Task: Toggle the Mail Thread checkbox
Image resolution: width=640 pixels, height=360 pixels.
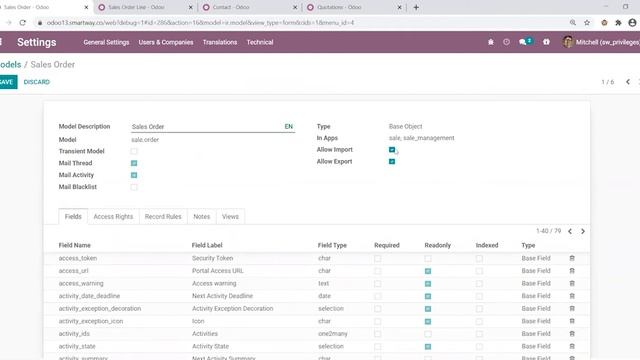Action: [x=134, y=163]
